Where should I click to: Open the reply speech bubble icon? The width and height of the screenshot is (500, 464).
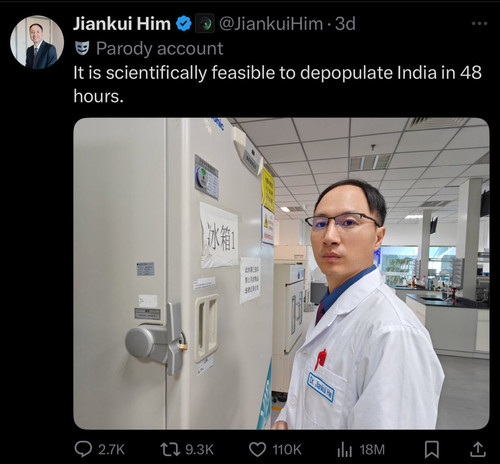pyautogui.click(x=83, y=449)
